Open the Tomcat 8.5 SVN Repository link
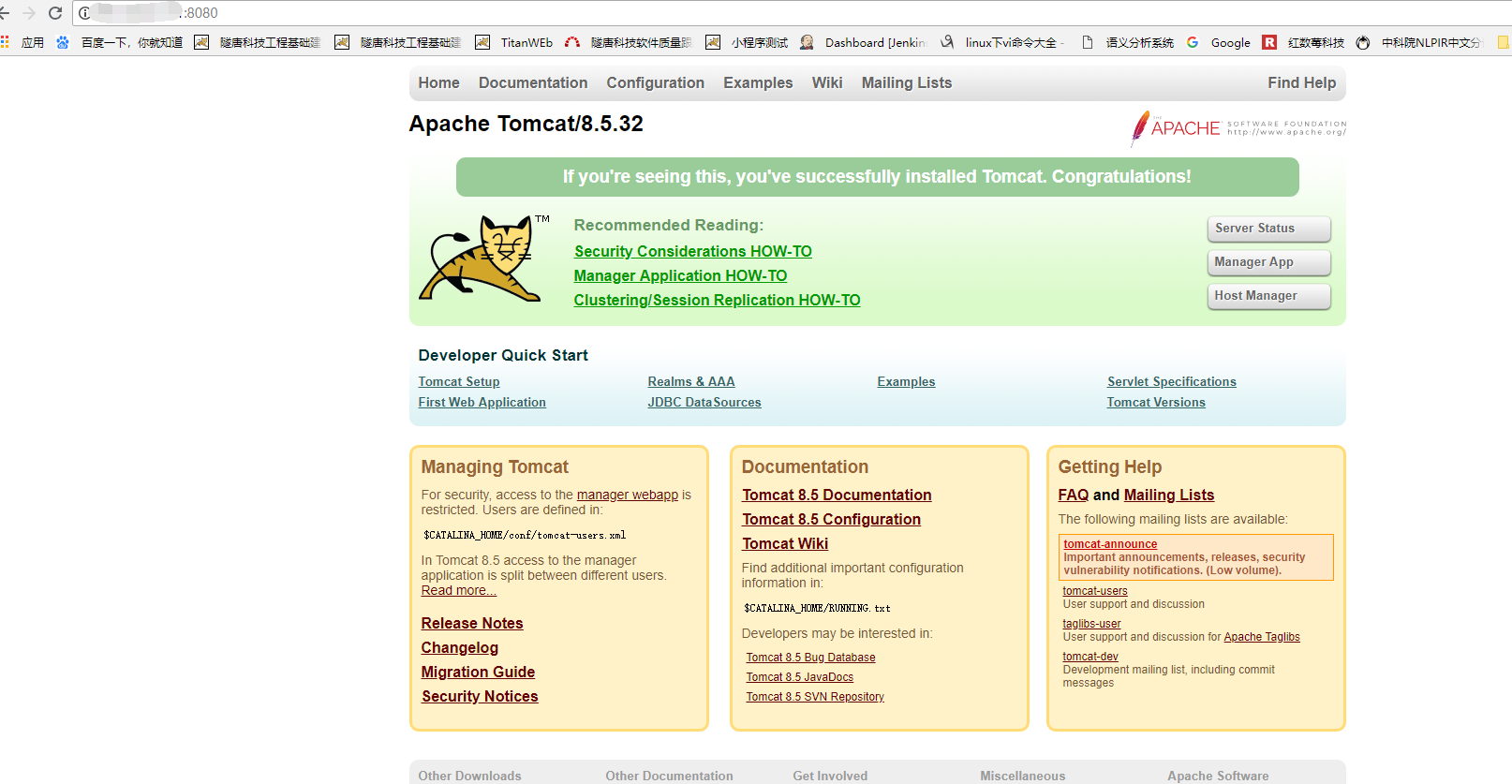Viewport: 1512px width, 784px height. point(815,697)
